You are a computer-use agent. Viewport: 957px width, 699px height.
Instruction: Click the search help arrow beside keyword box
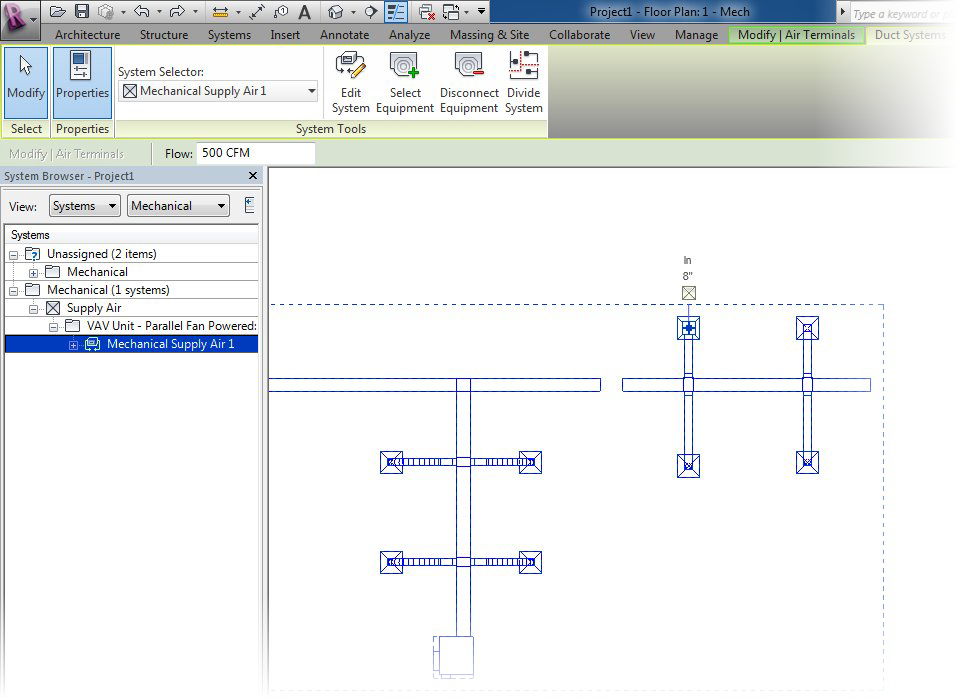coord(842,12)
